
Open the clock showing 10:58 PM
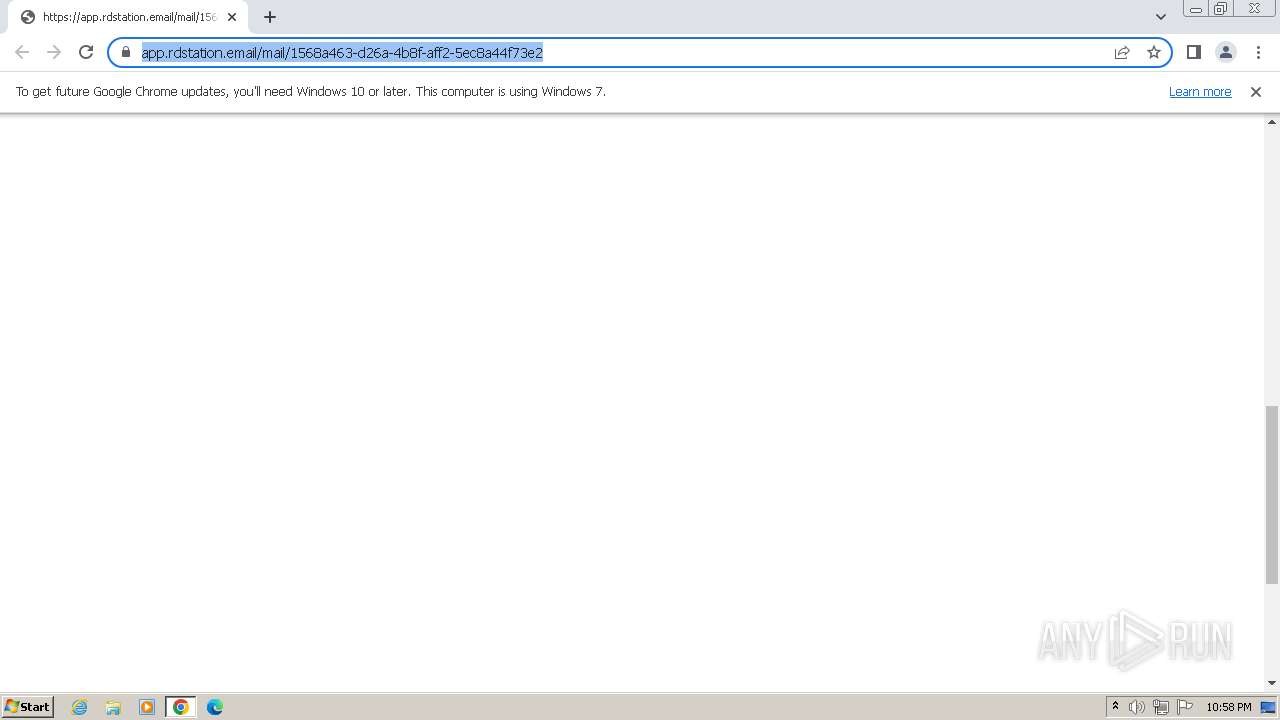coord(1229,707)
